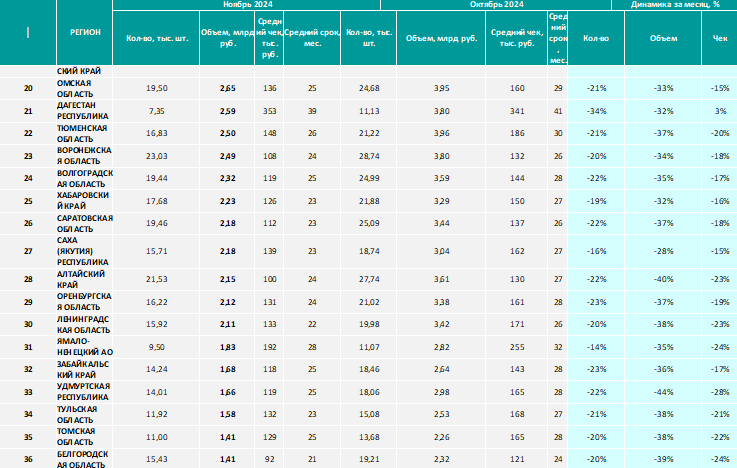Click Dagestan average check value 353
This screenshot has height=468, width=737.
270,111
